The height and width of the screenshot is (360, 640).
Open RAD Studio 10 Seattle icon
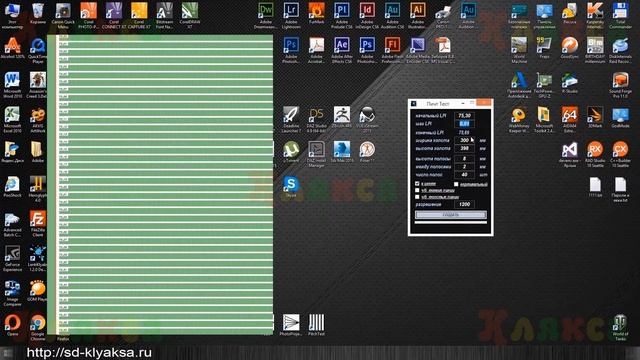[x=595, y=154]
